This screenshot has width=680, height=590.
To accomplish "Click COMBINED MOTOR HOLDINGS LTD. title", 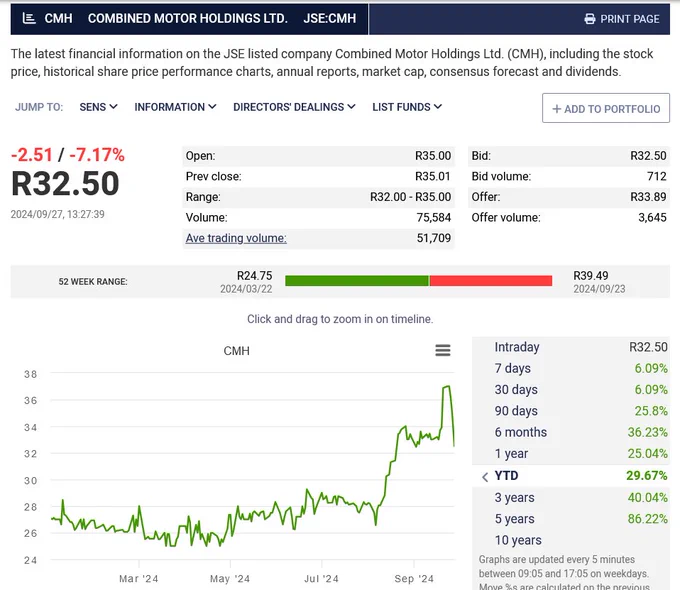I will (188, 18).
